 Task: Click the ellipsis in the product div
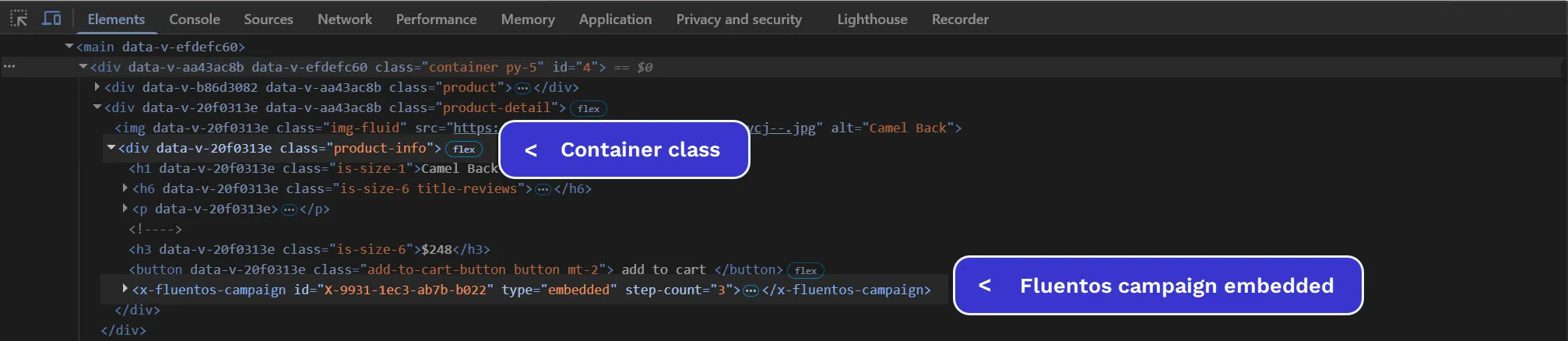tap(522, 88)
